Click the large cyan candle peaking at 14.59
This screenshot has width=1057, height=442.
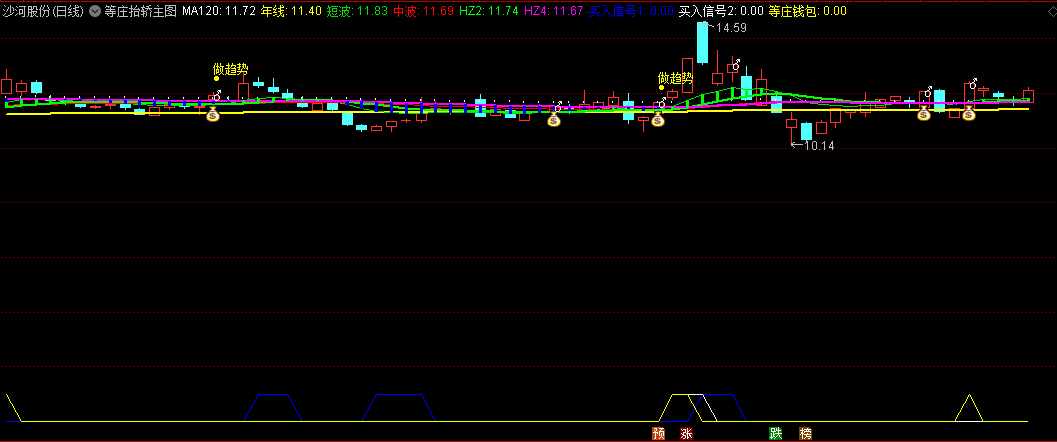coord(702,42)
